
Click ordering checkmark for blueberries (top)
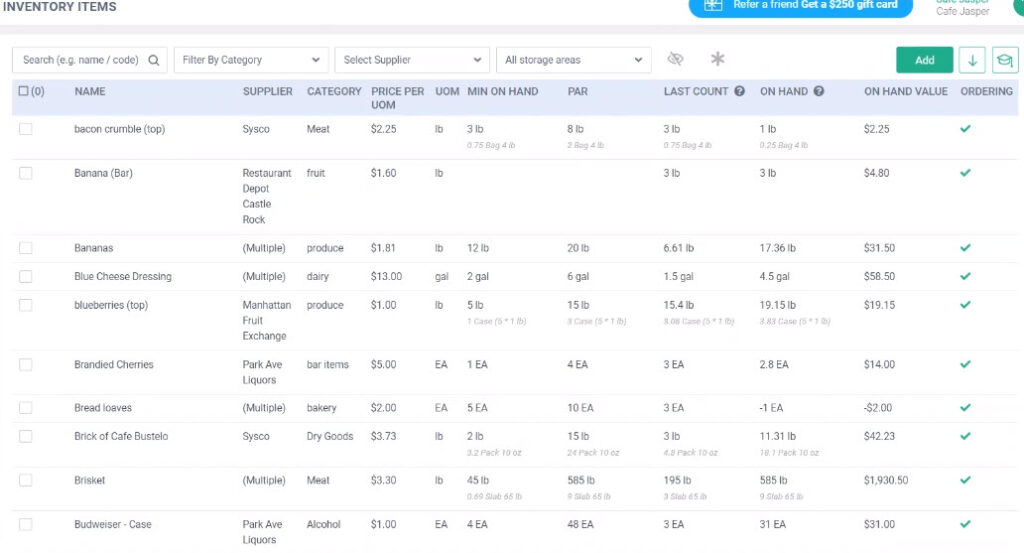pyautogui.click(x=965, y=305)
